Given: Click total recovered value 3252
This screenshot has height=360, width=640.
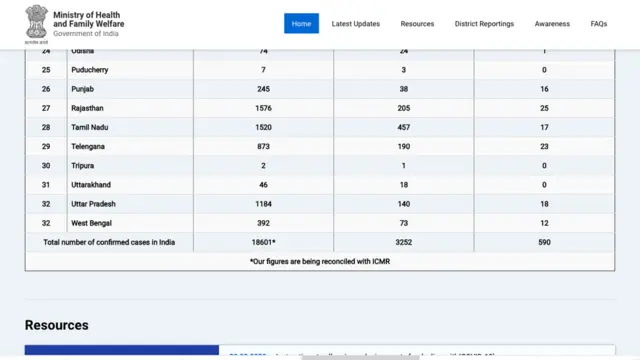Looking at the screenshot, I should (404, 242).
